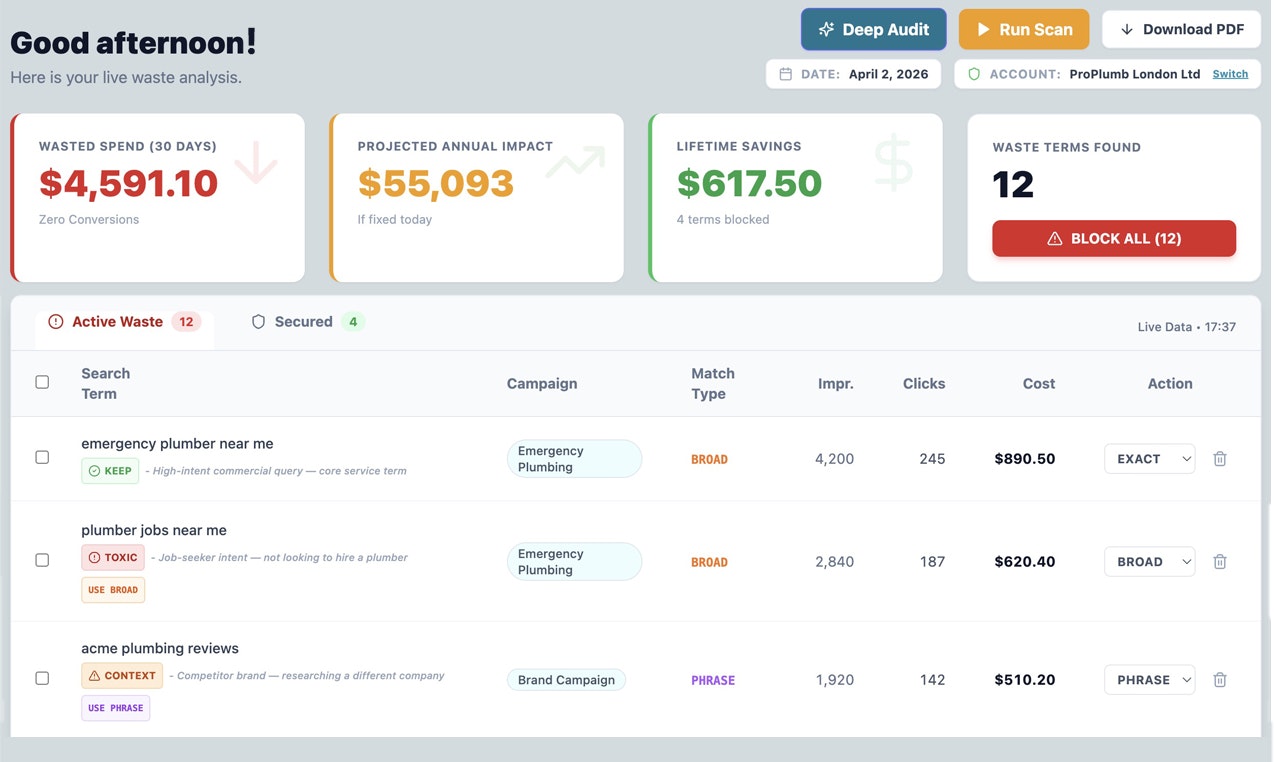Screen dimensions: 1274x762
Task: Click the search term emergency plumber near me
Action: [x=177, y=443]
